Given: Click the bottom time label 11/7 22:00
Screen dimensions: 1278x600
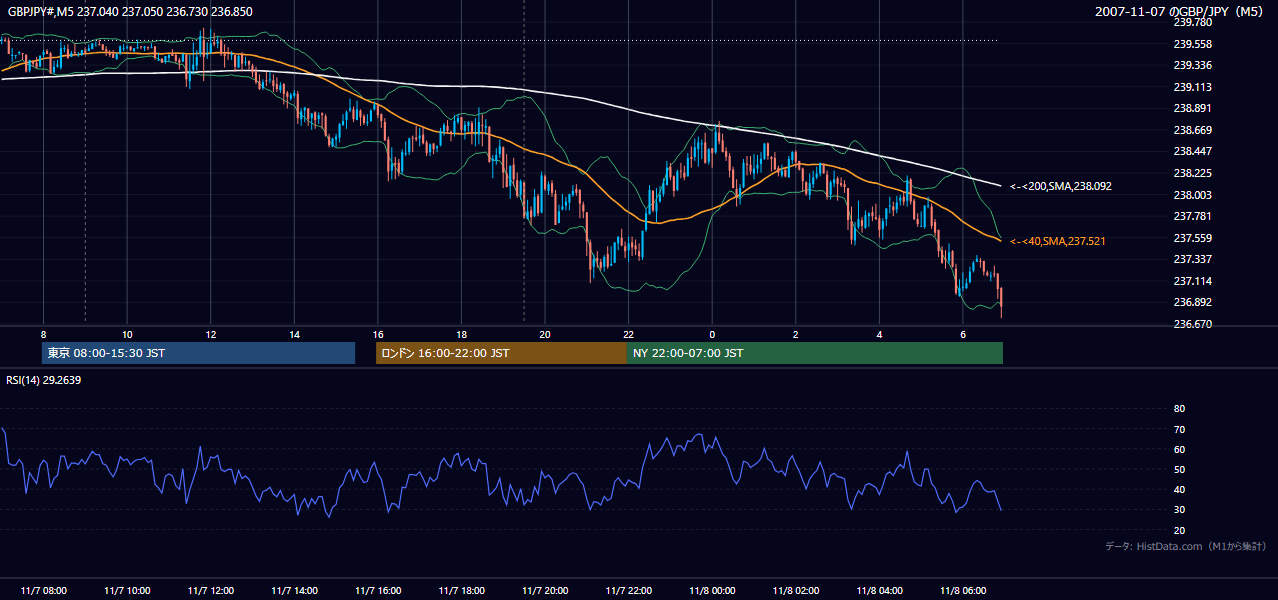Looking at the screenshot, I should tap(628, 590).
